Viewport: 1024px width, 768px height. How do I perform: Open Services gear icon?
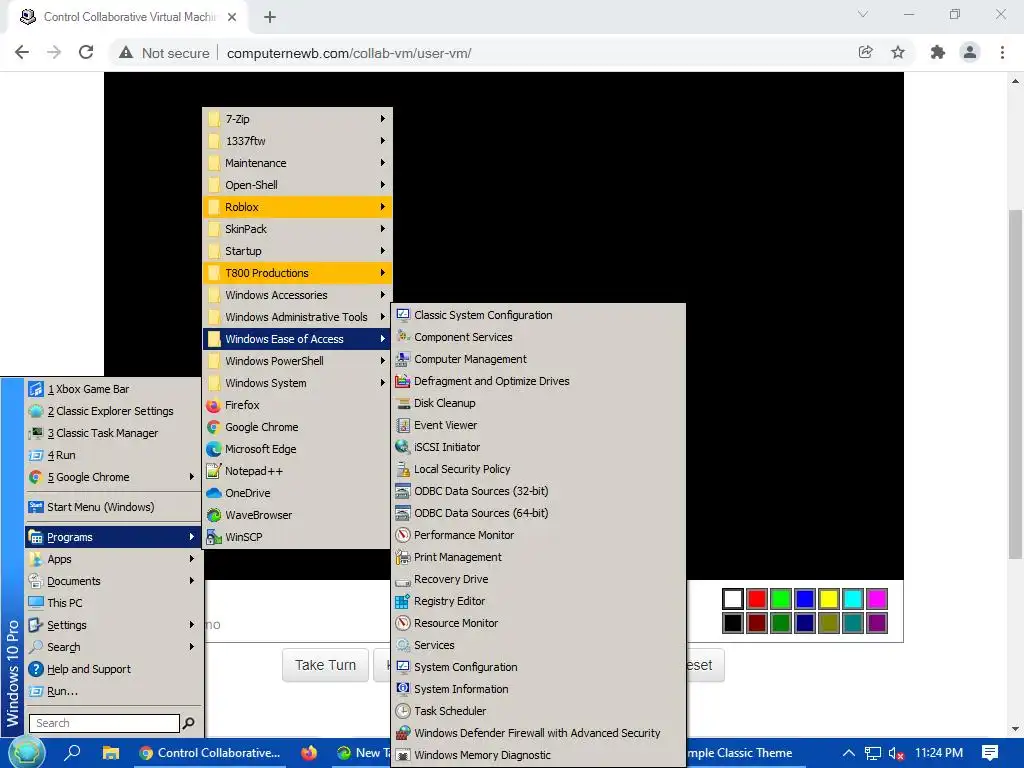click(403, 645)
